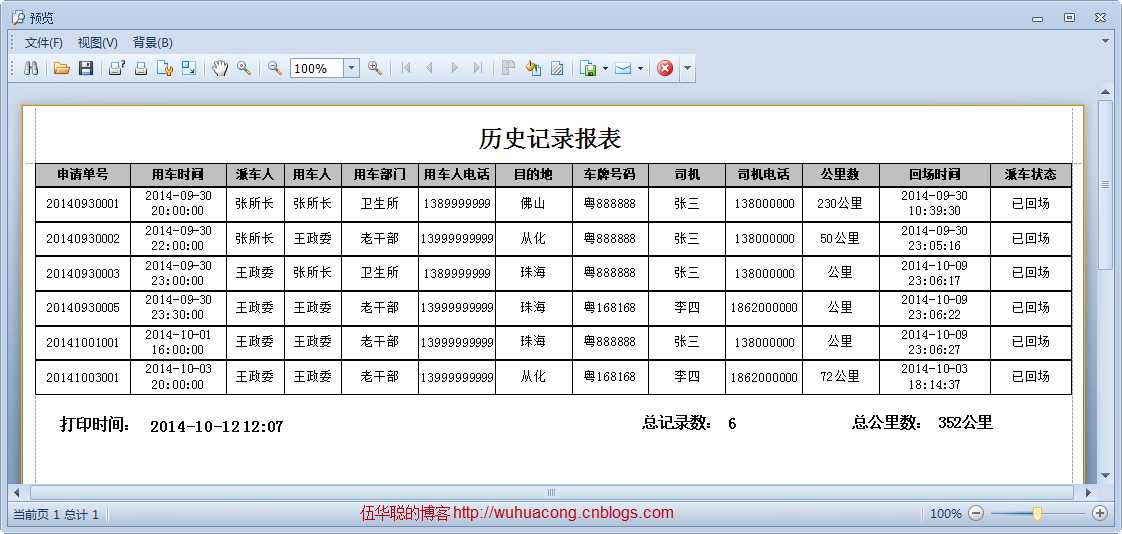Click the Scale page icon
The height and width of the screenshot is (534, 1122).
click(x=189, y=69)
